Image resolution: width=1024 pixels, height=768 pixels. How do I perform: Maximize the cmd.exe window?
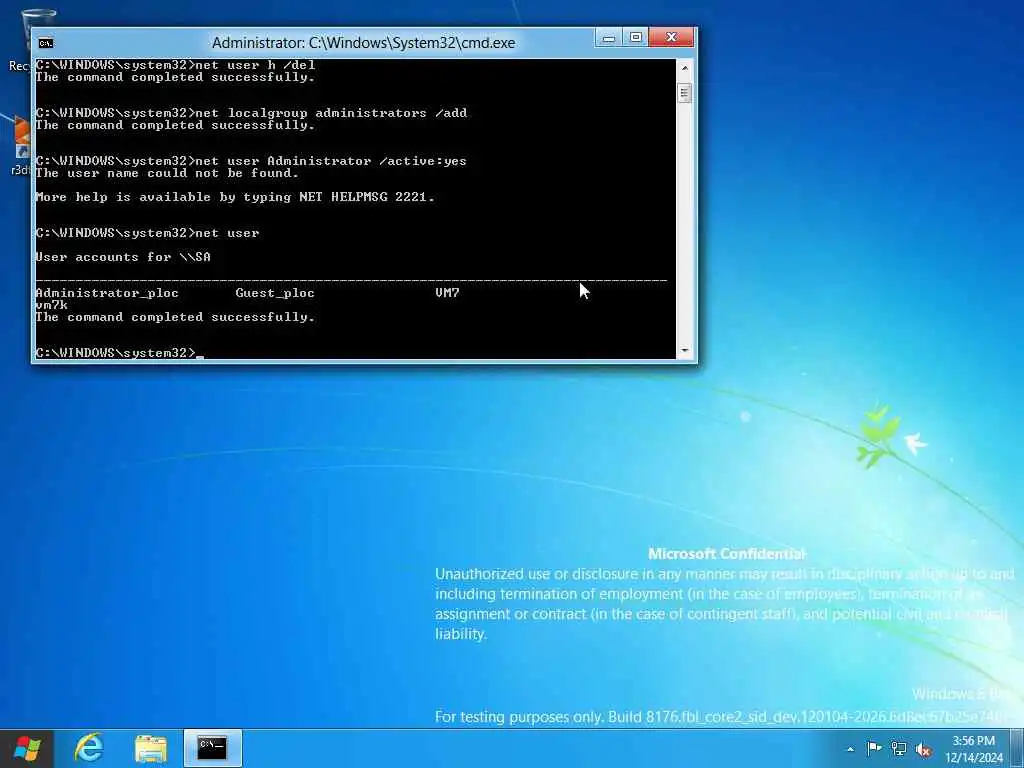(x=635, y=38)
